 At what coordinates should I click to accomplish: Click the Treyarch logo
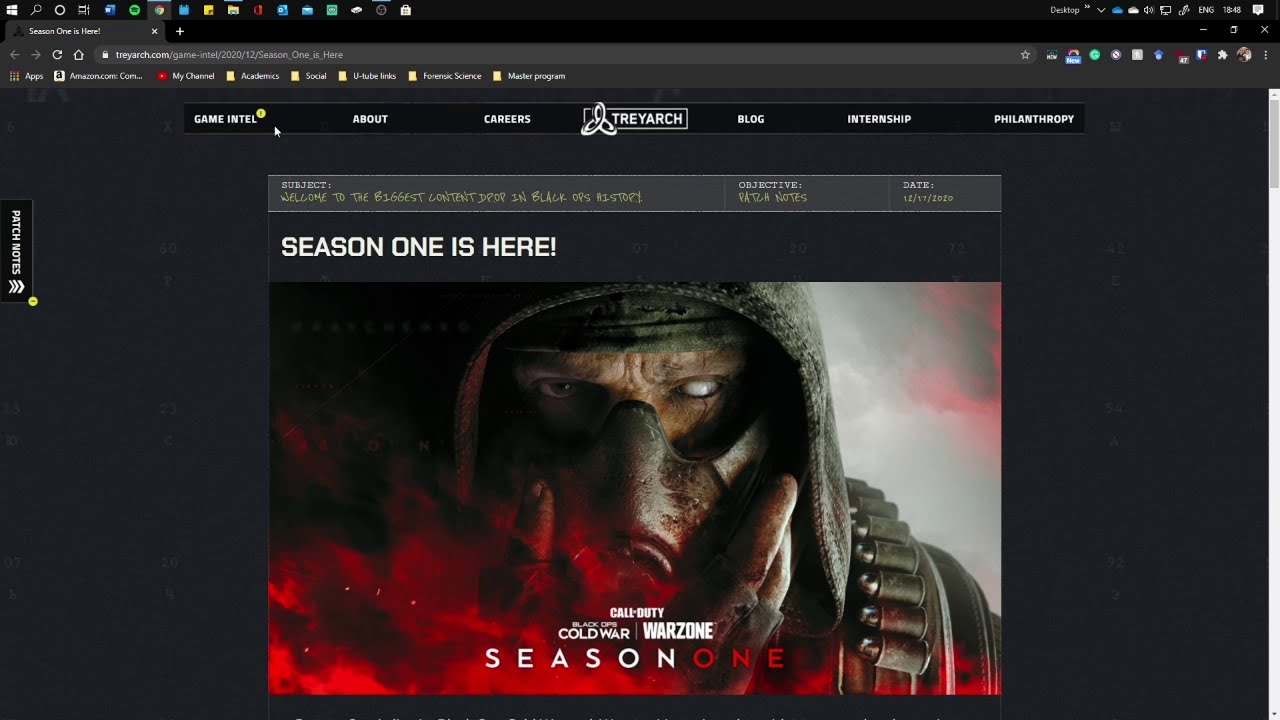(634, 118)
